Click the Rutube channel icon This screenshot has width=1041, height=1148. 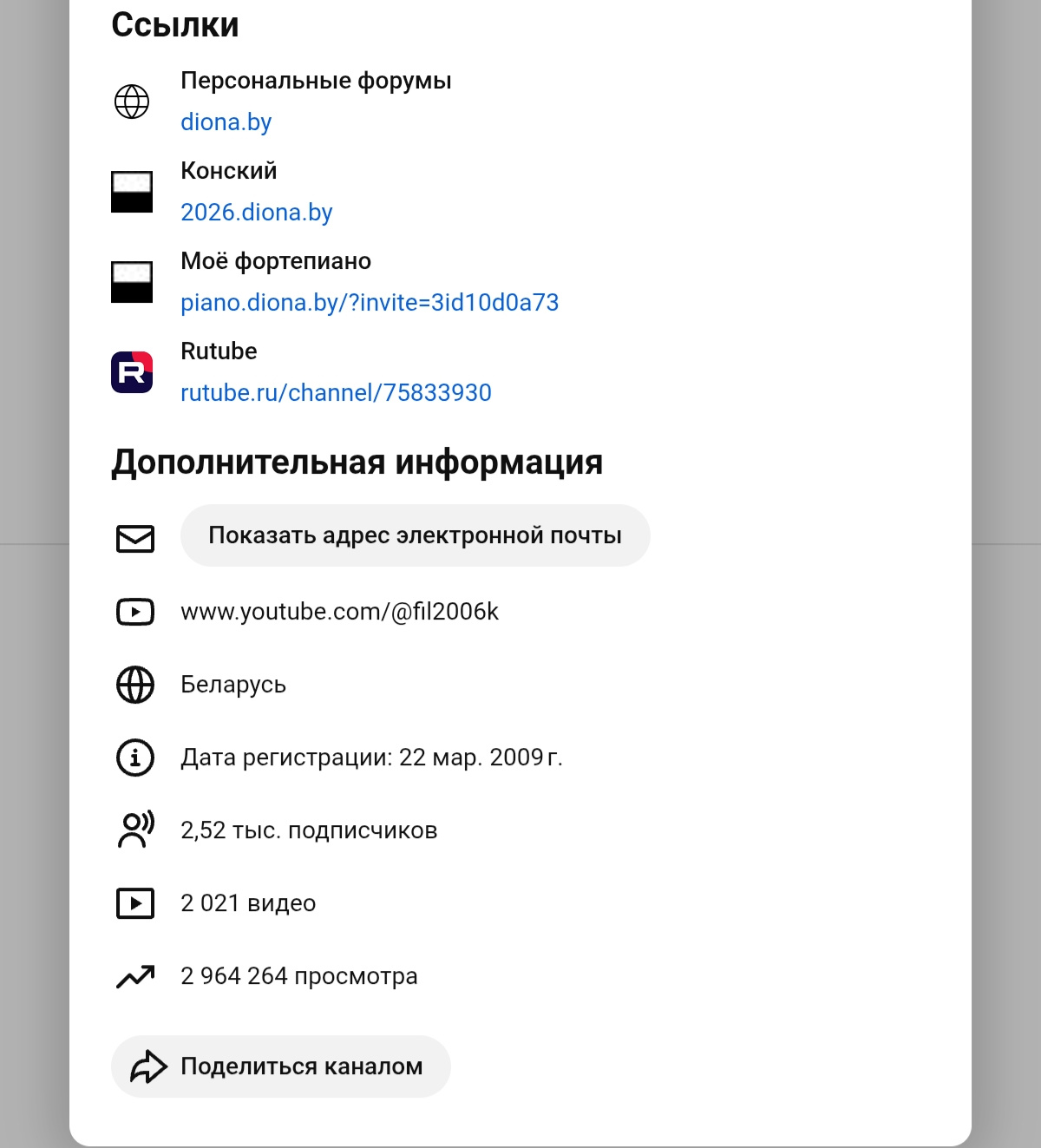(x=132, y=371)
